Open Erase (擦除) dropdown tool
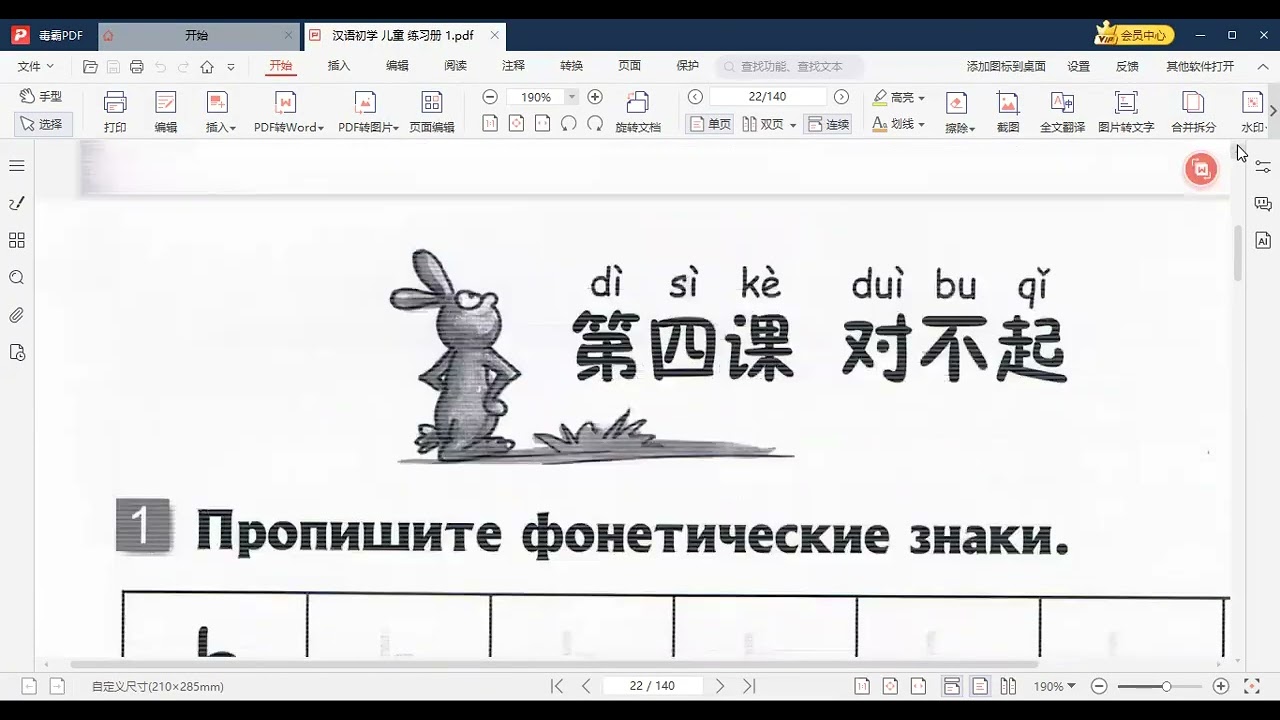This screenshot has height=720, width=1280. point(959,112)
